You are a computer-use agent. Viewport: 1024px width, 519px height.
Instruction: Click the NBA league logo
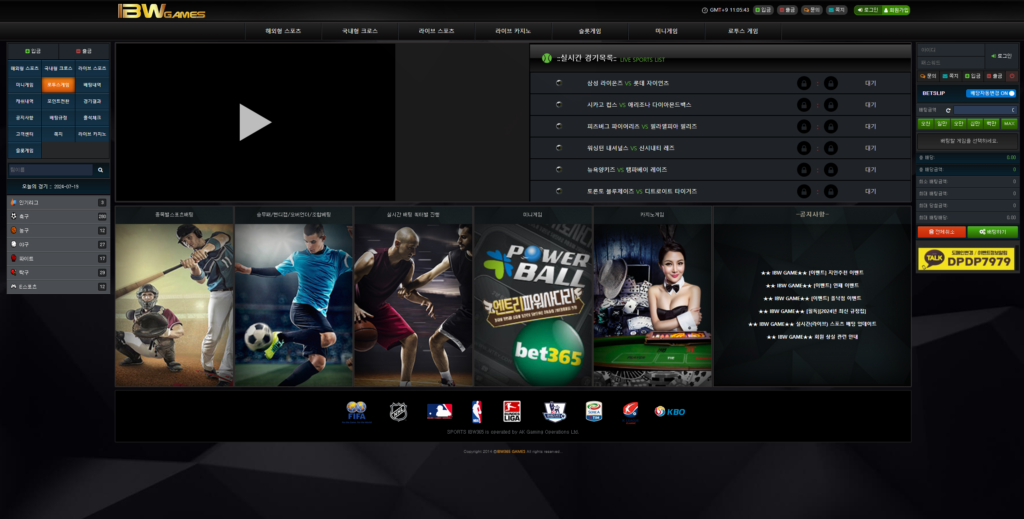pyautogui.click(x=477, y=410)
